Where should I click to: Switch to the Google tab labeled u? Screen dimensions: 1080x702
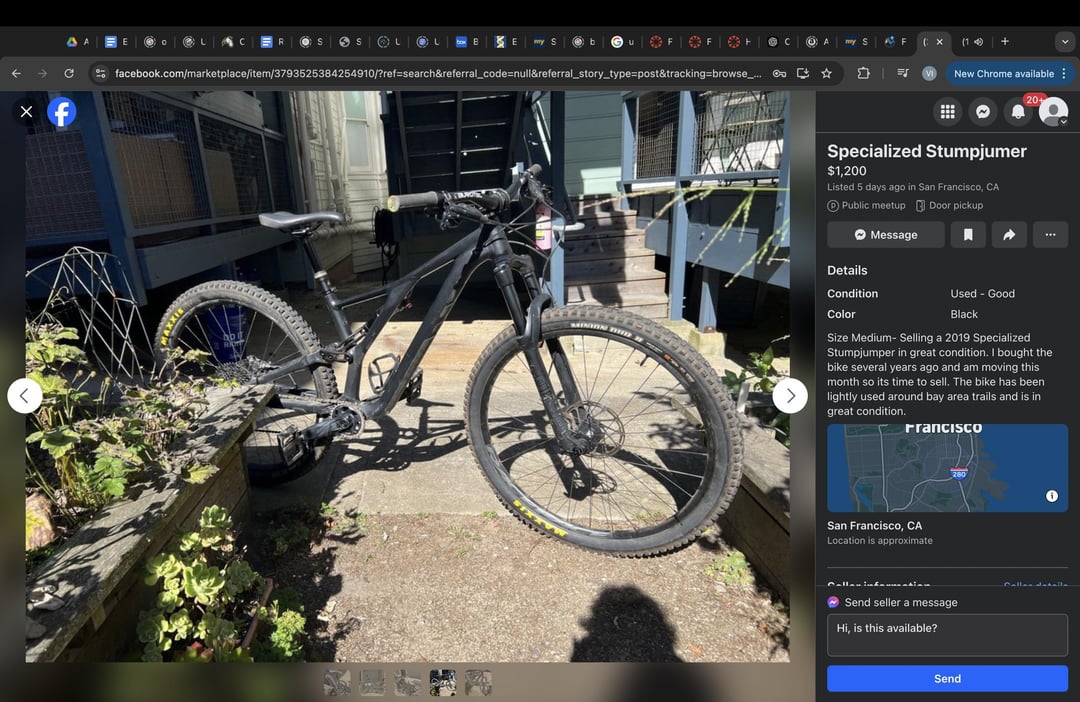click(x=623, y=42)
